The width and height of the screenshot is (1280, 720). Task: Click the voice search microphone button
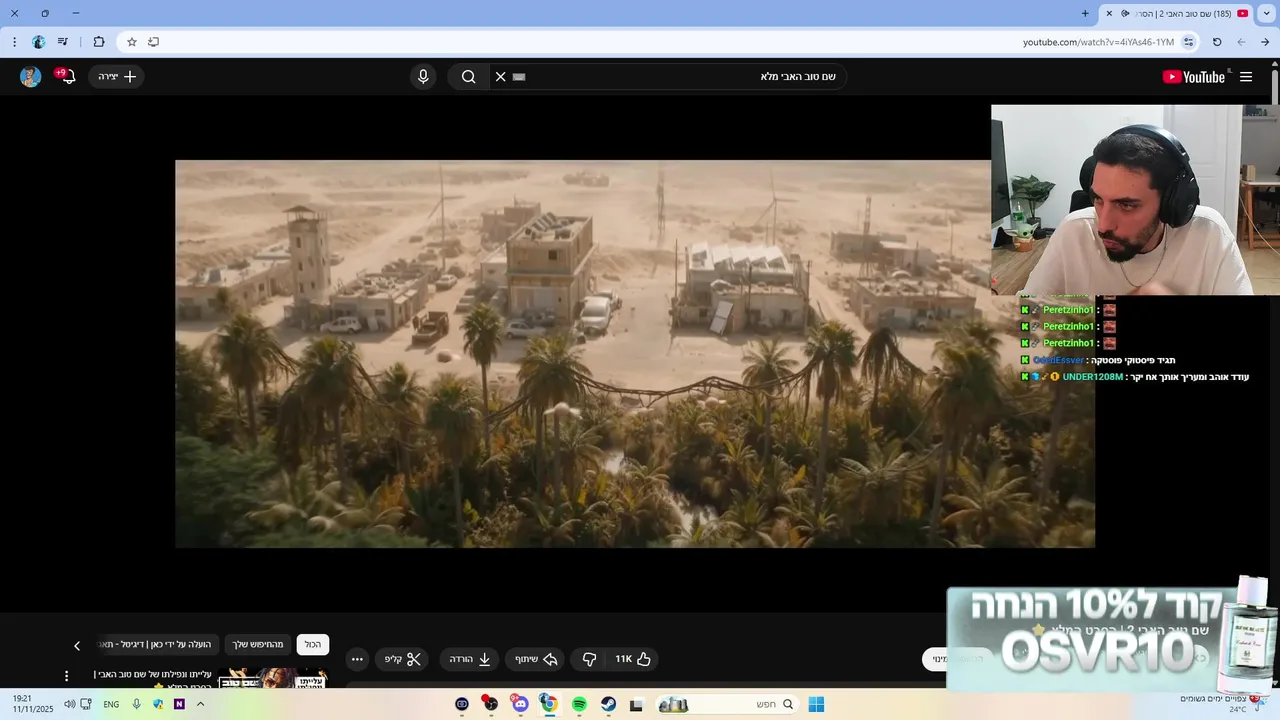pyautogui.click(x=423, y=77)
